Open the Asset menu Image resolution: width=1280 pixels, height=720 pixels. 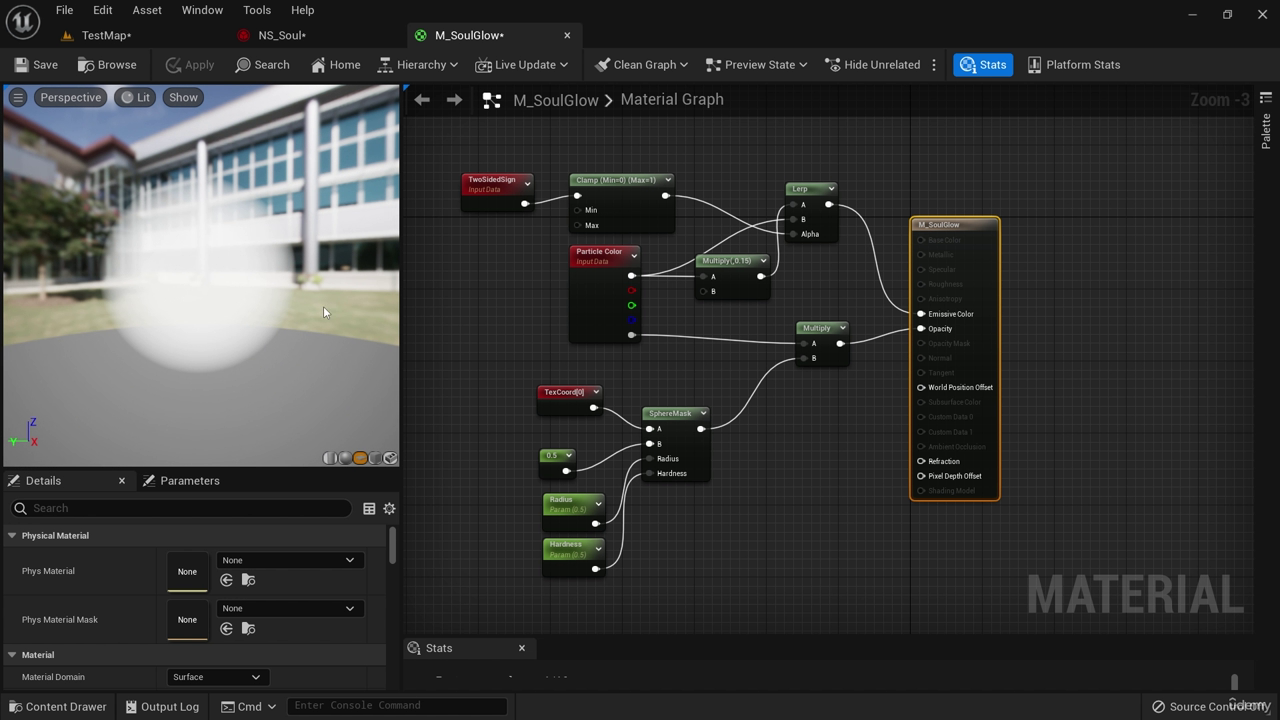[146, 10]
